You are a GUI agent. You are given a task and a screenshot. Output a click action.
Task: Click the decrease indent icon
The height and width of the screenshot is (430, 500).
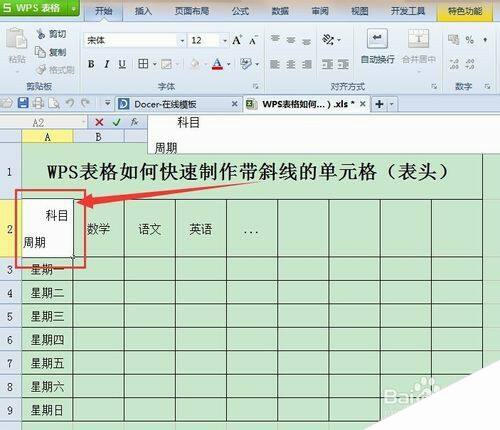(x=327, y=64)
